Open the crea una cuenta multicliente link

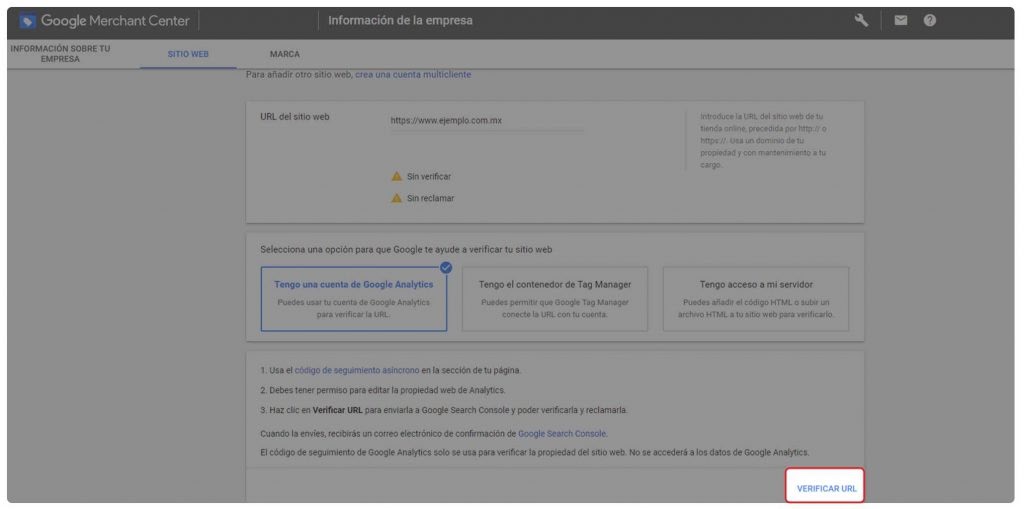[x=413, y=75]
